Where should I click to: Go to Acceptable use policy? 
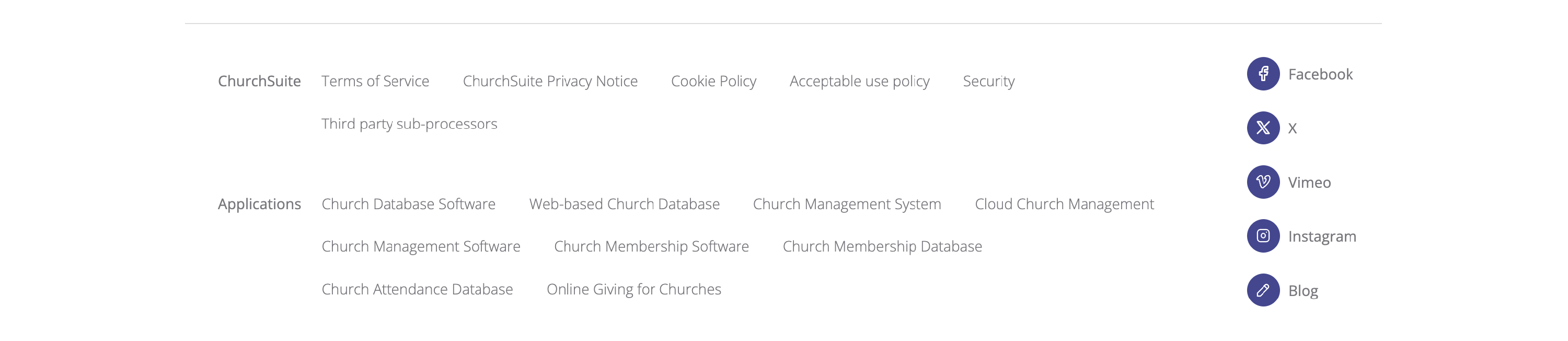(x=859, y=82)
